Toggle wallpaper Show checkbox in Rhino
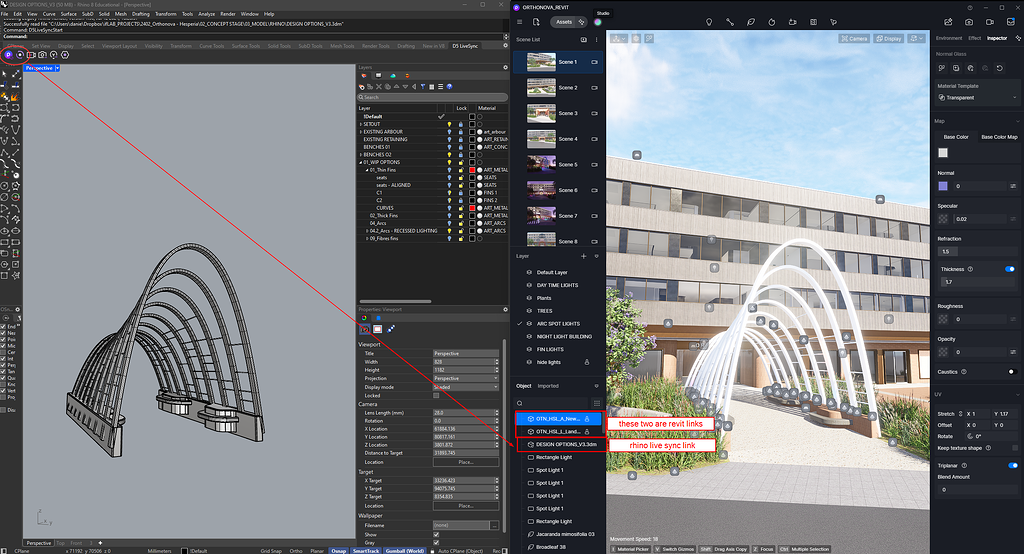The image size is (1024, 554). pyautogui.click(x=436, y=534)
